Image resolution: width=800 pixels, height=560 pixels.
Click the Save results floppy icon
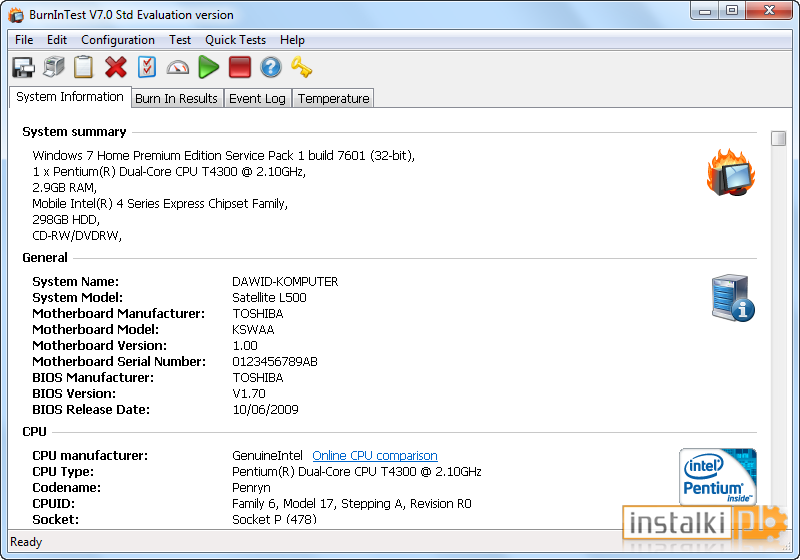coord(23,67)
